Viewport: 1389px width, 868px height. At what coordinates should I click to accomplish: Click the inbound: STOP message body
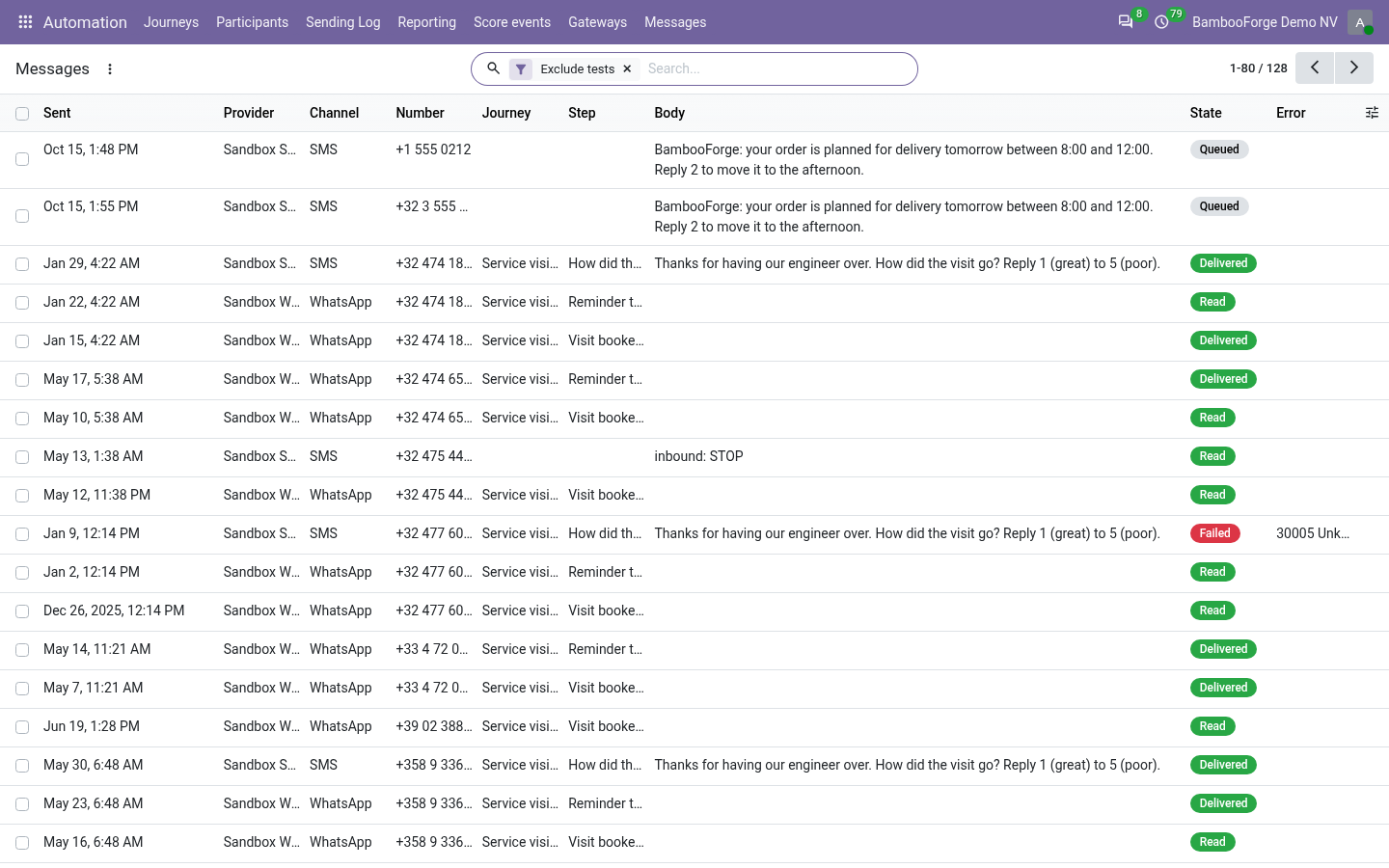698,456
